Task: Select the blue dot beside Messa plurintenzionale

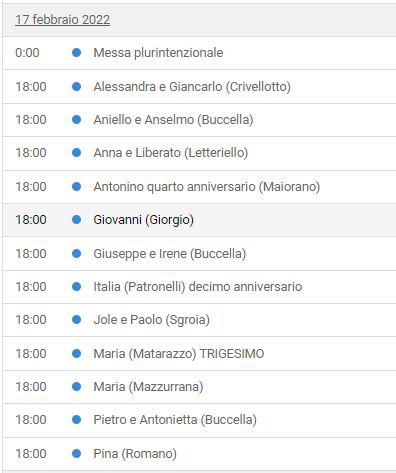Action: click(x=76, y=53)
